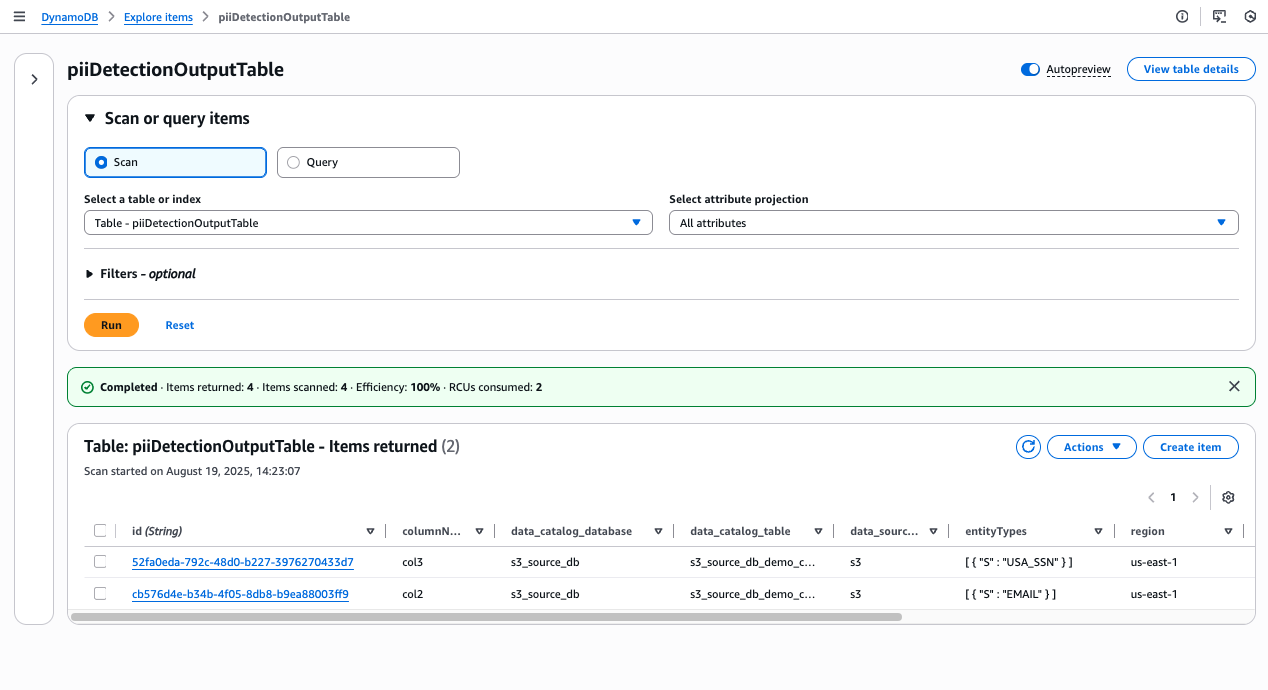Sort by columnN... column arrow
Viewport: 1268px width, 690px height.
[x=479, y=532]
